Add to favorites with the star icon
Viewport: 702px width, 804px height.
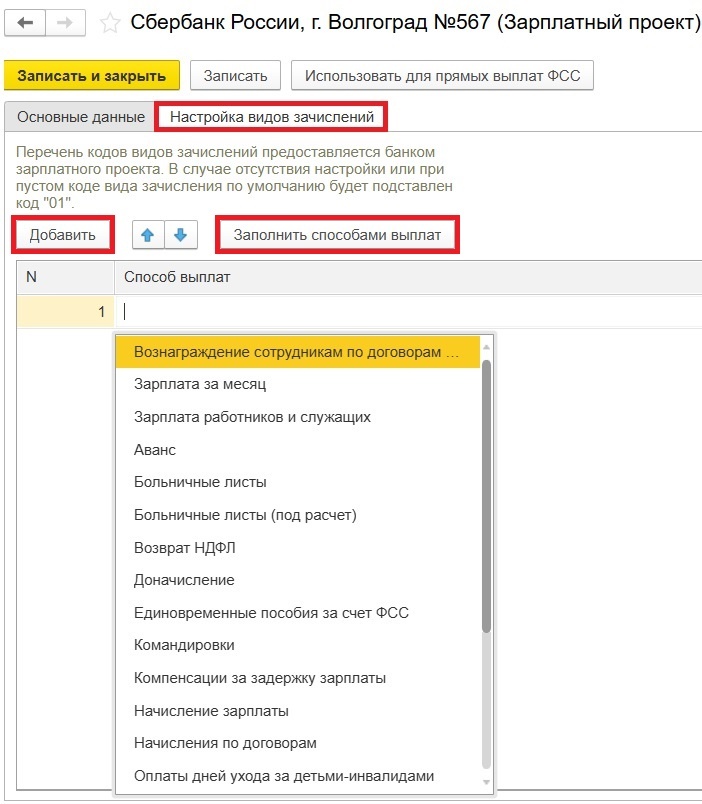point(109,23)
